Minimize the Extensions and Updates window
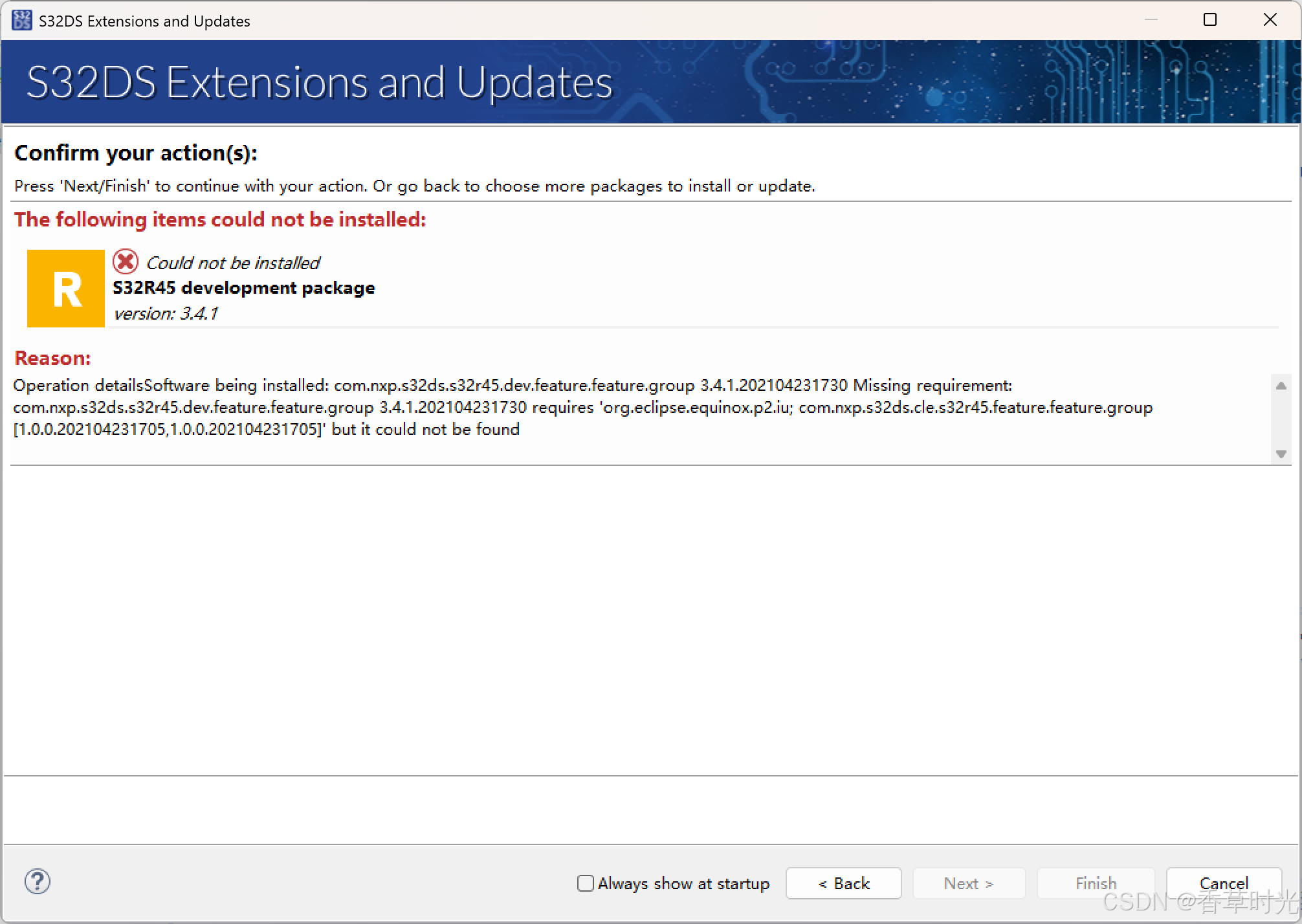The height and width of the screenshot is (924, 1302). 1151,20
